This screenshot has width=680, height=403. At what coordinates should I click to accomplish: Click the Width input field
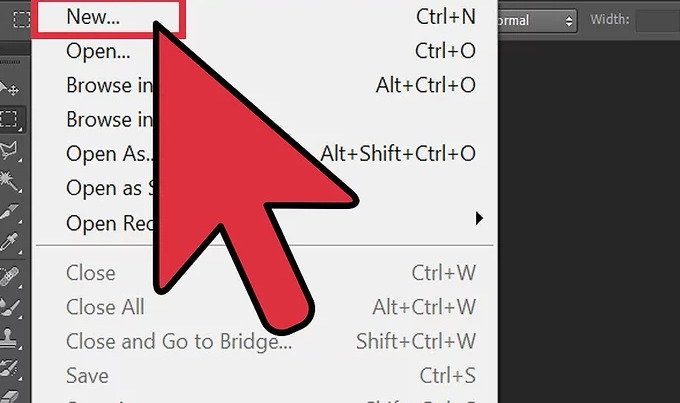[657, 21]
